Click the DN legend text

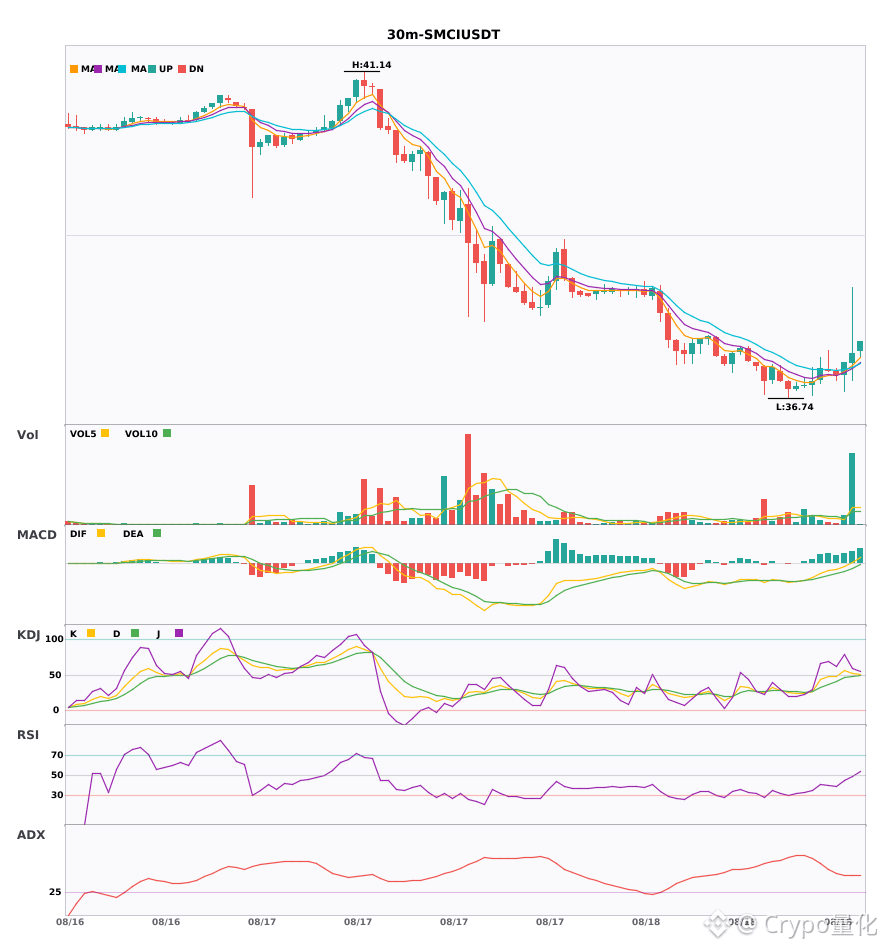(196, 69)
